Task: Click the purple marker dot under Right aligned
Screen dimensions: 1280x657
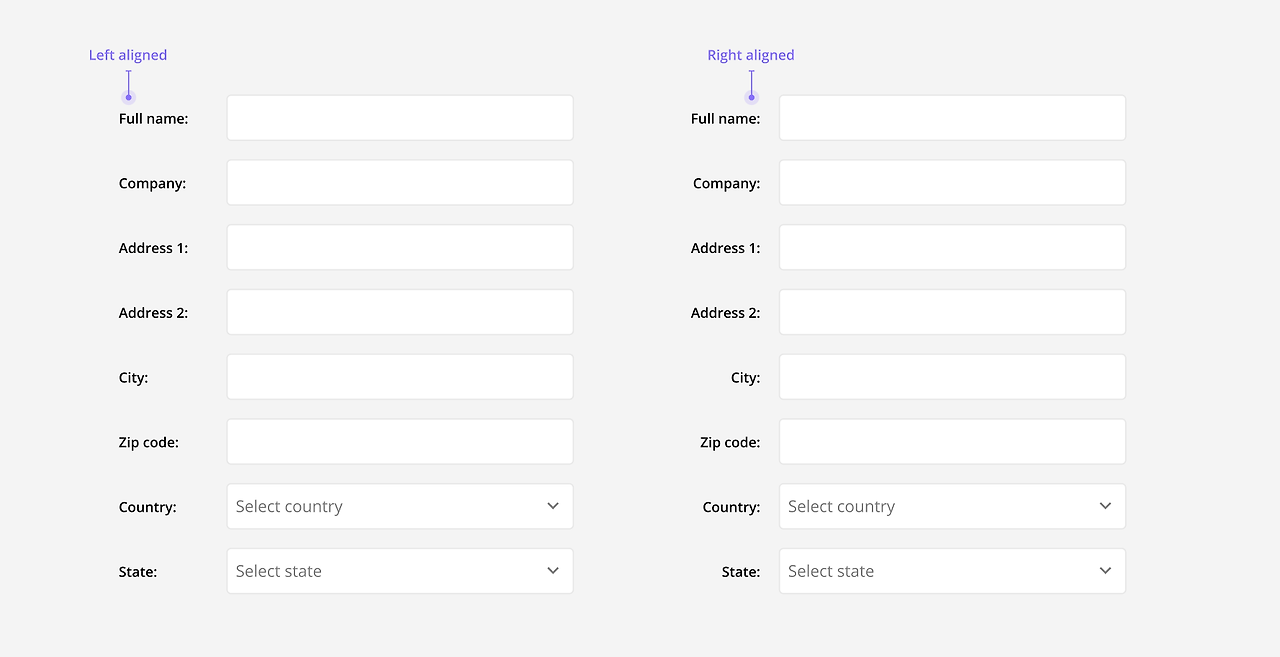Action: coord(751,97)
